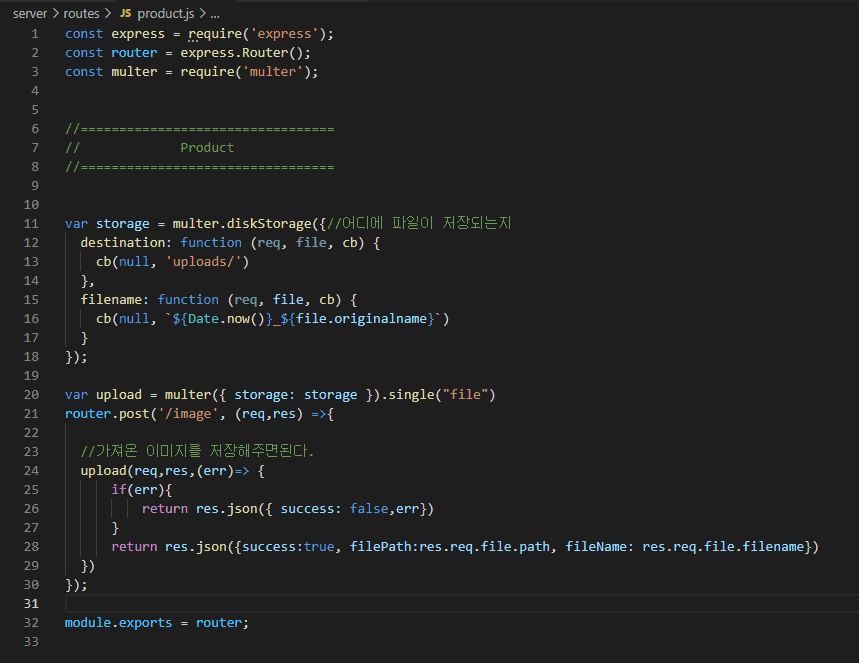Click the 'upload' variable on line 20
This screenshot has height=663, width=859.
pyautogui.click(x=119, y=395)
